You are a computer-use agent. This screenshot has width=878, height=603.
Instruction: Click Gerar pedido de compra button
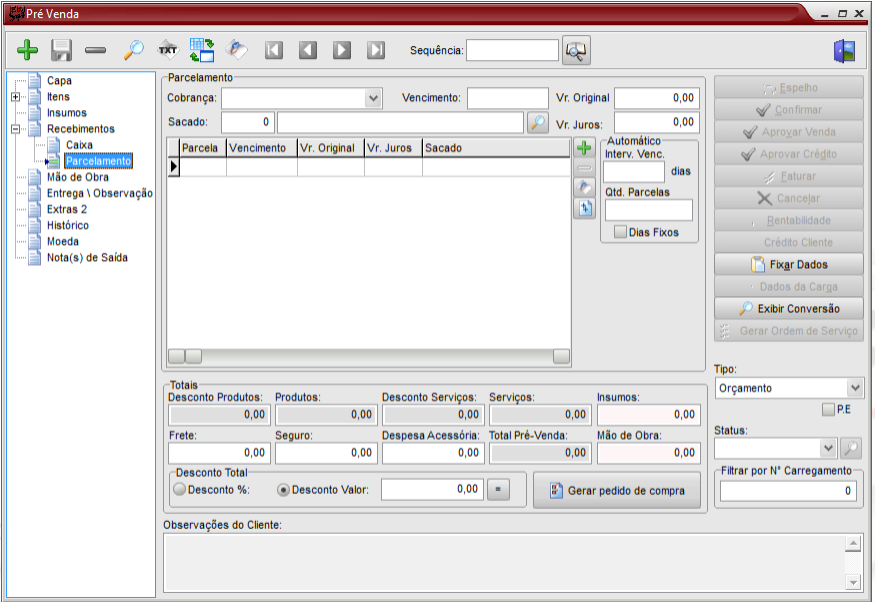pos(617,491)
